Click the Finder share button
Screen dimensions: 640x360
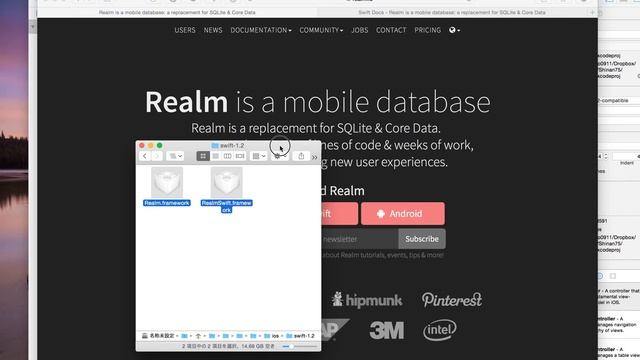click(301, 156)
